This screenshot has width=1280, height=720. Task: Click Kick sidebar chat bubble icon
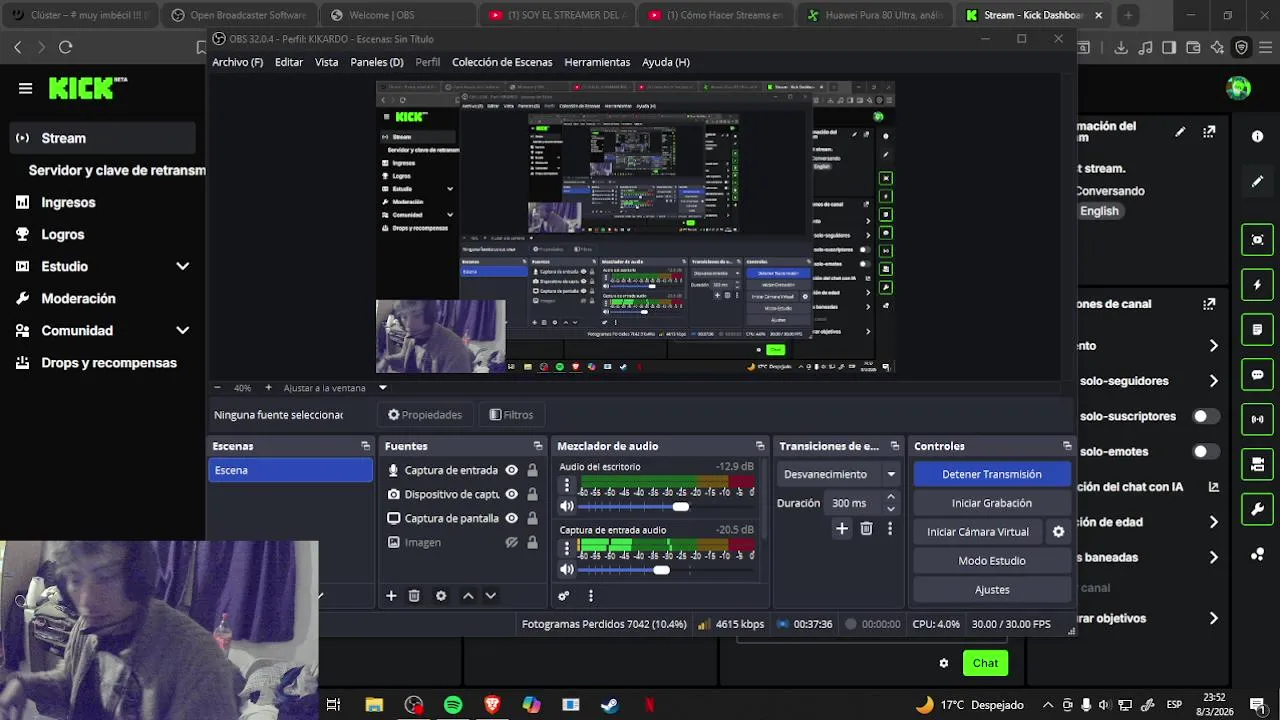tap(1257, 375)
